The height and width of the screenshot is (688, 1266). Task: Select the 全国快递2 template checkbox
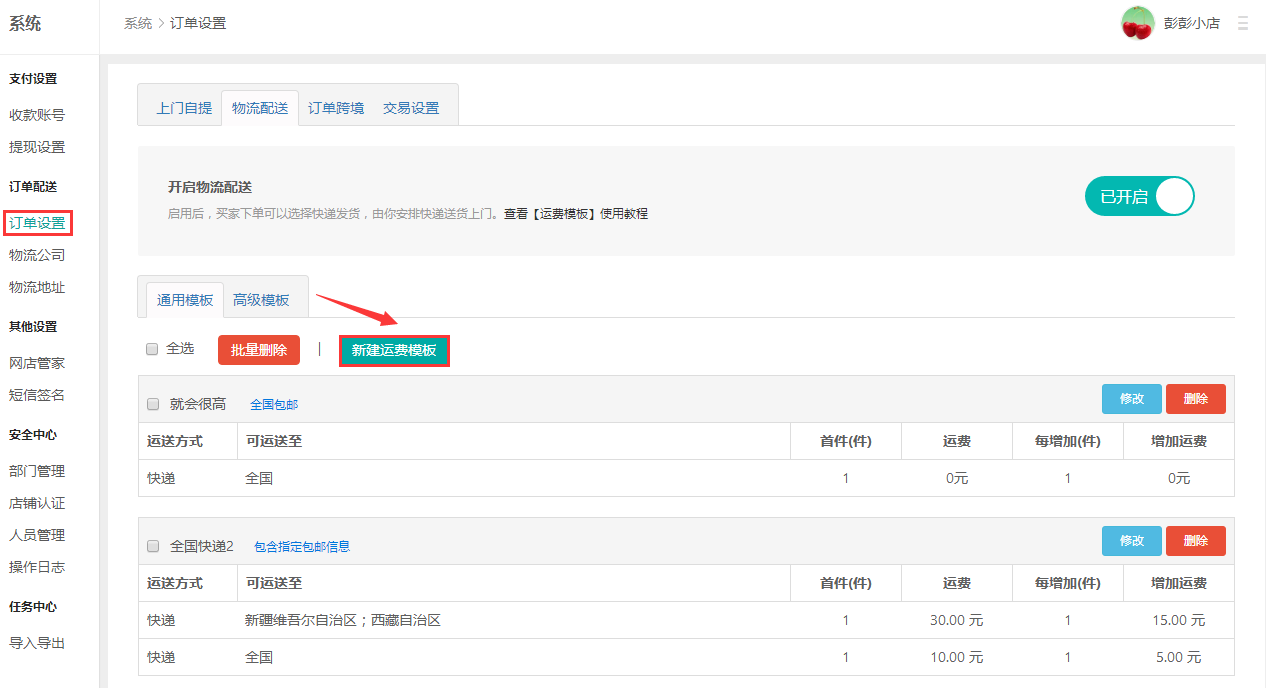click(x=153, y=546)
